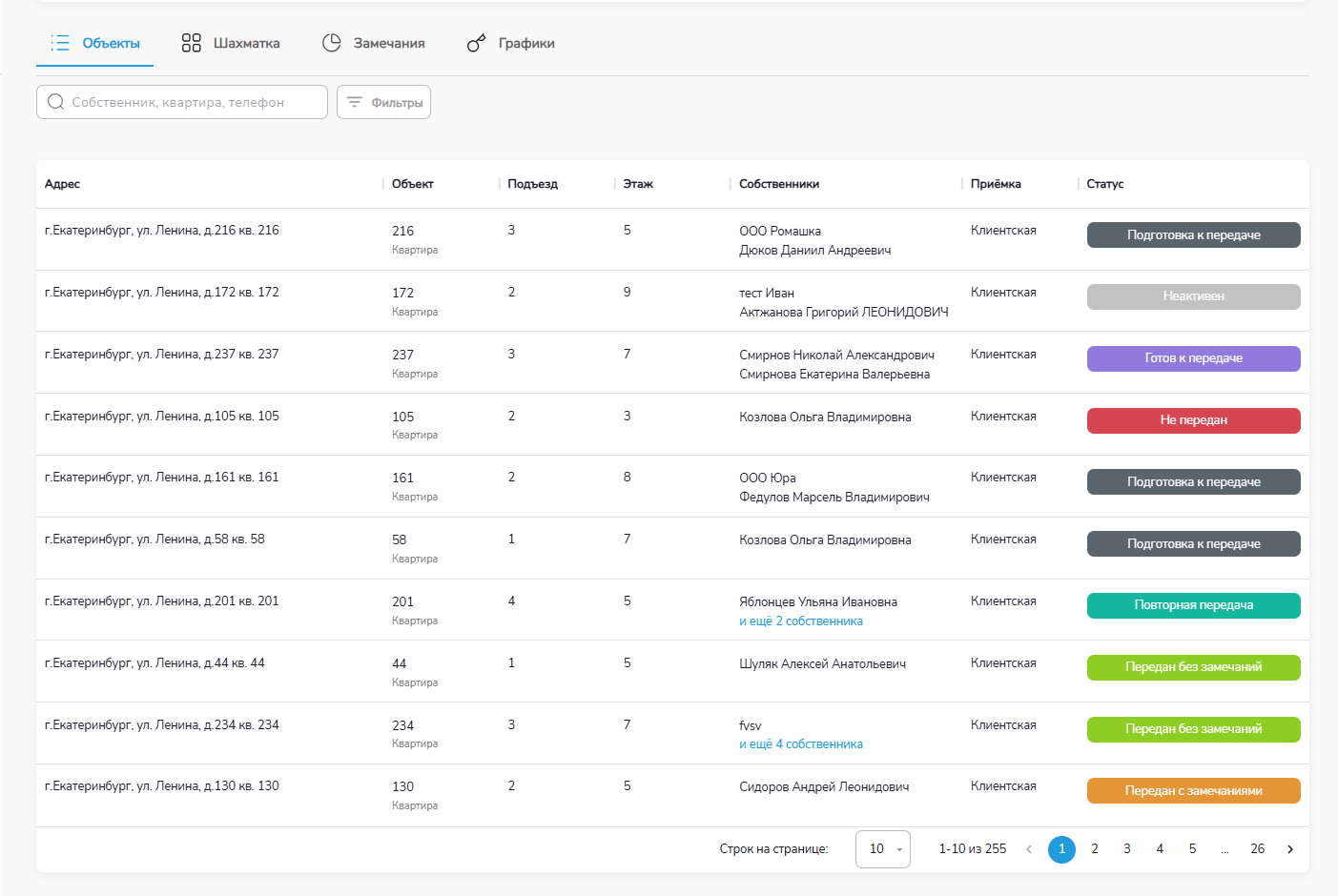The image size is (1338, 896).
Task: Click the filter lines icon in Фильтры
Action: pos(355,102)
